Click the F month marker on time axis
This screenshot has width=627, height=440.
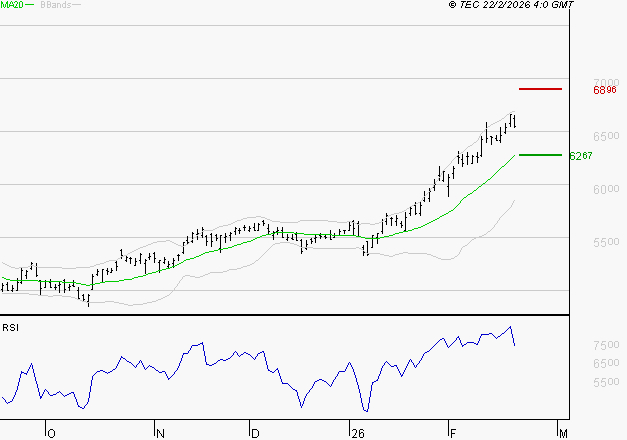point(453,434)
